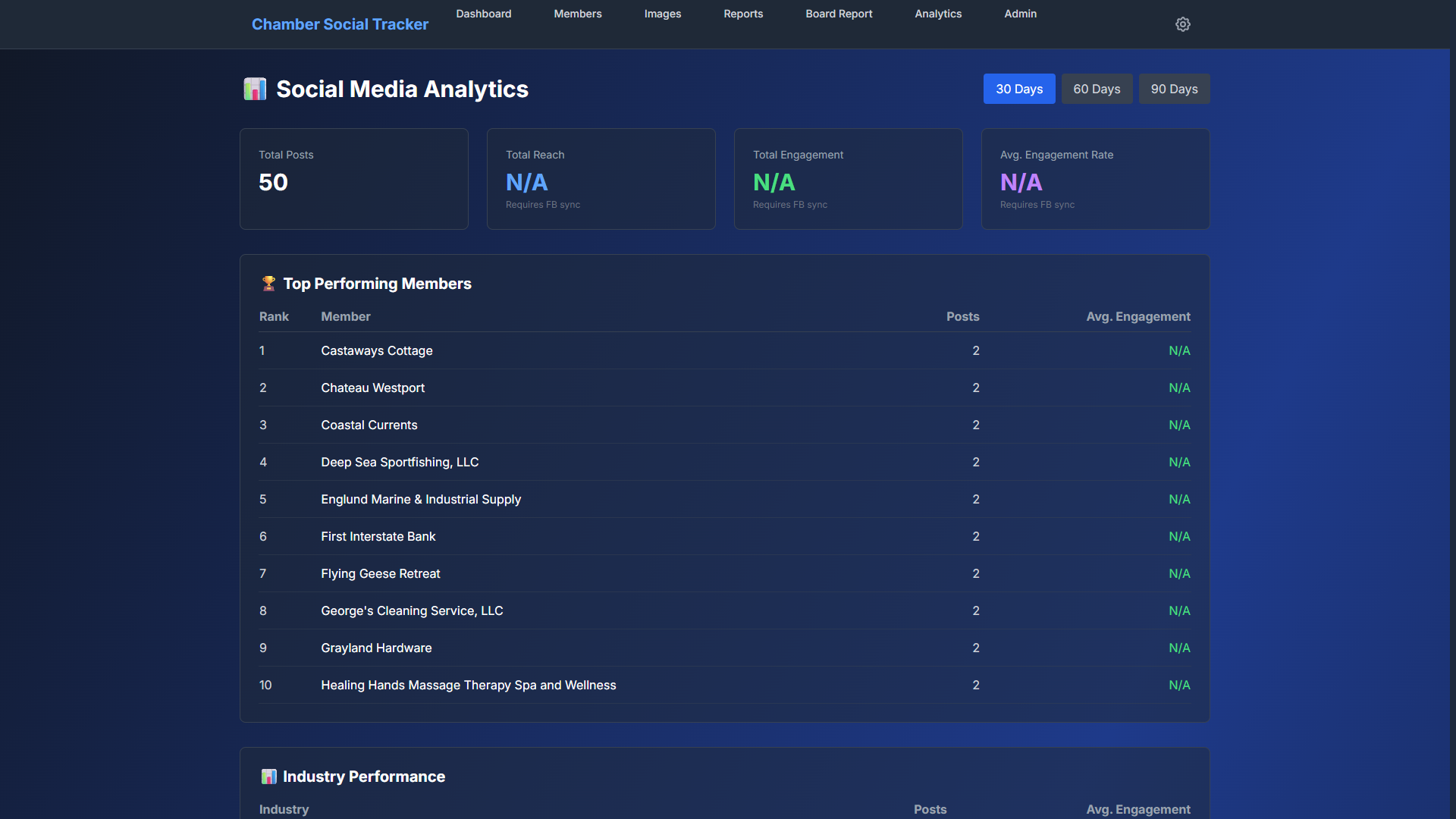Screen dimensions: 1456x819
Task: Navigate to Reports
Action: click(743, 14)
